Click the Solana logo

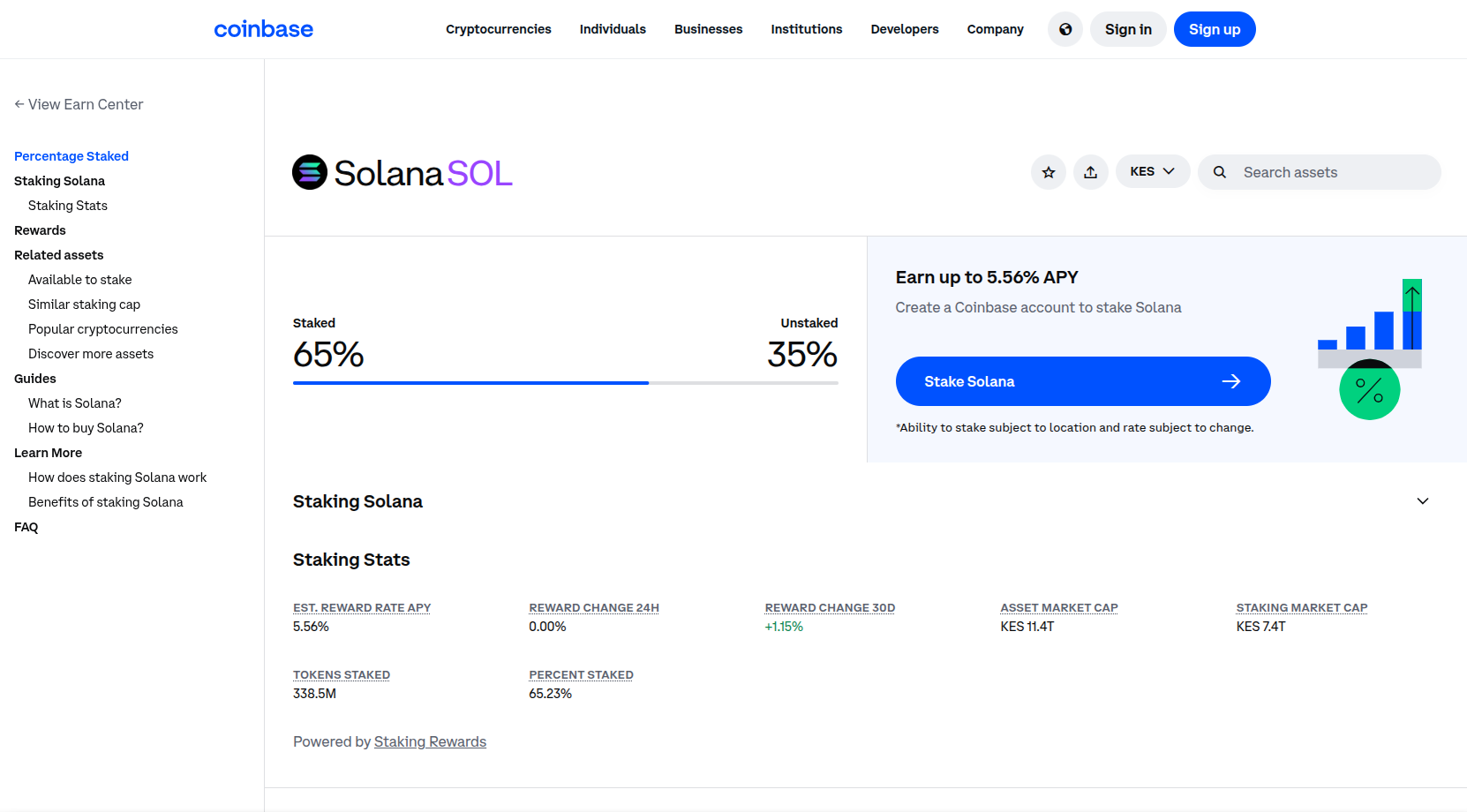click(309, 172)
